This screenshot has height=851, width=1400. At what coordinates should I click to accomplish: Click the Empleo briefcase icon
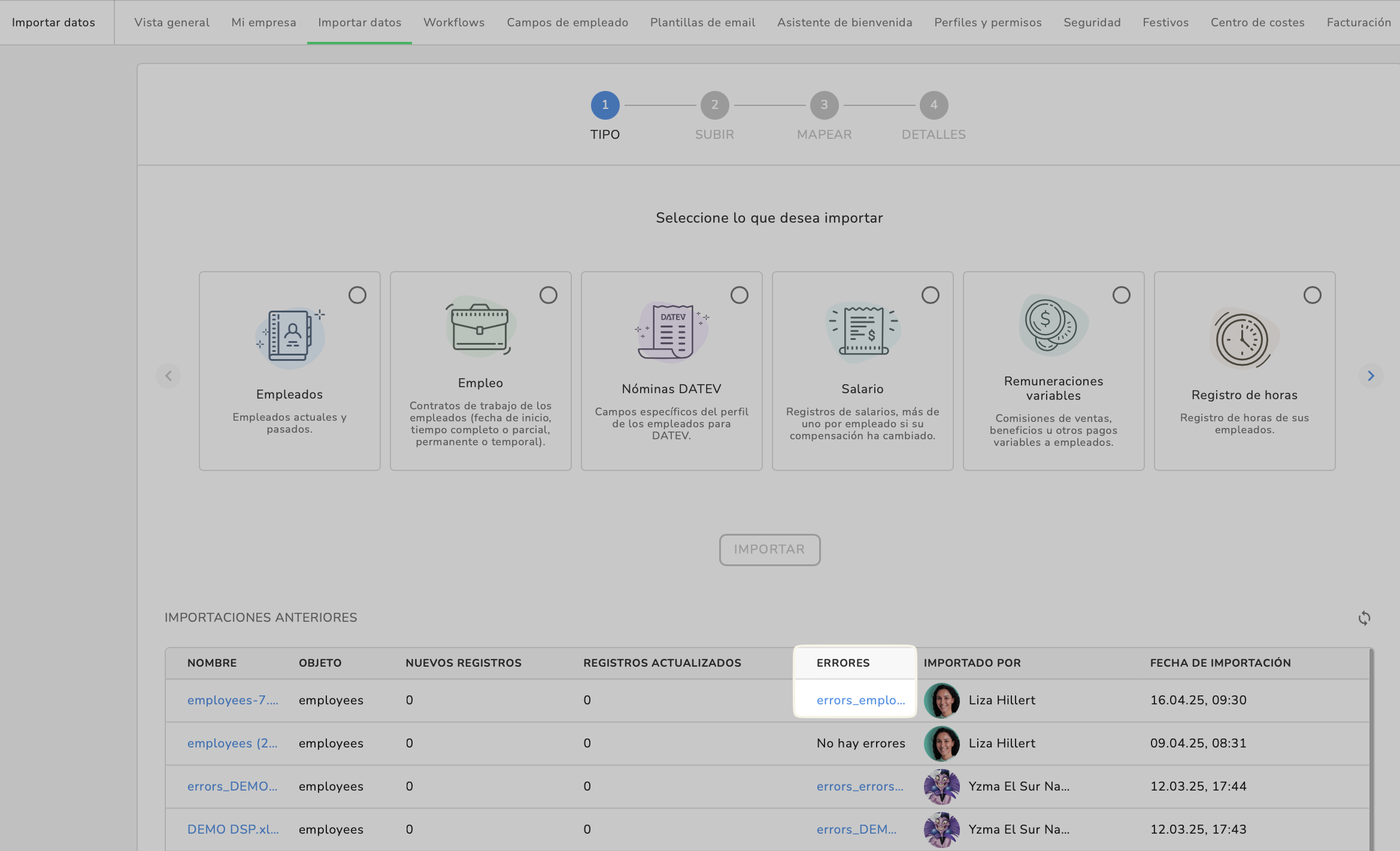tap(480, 328)
